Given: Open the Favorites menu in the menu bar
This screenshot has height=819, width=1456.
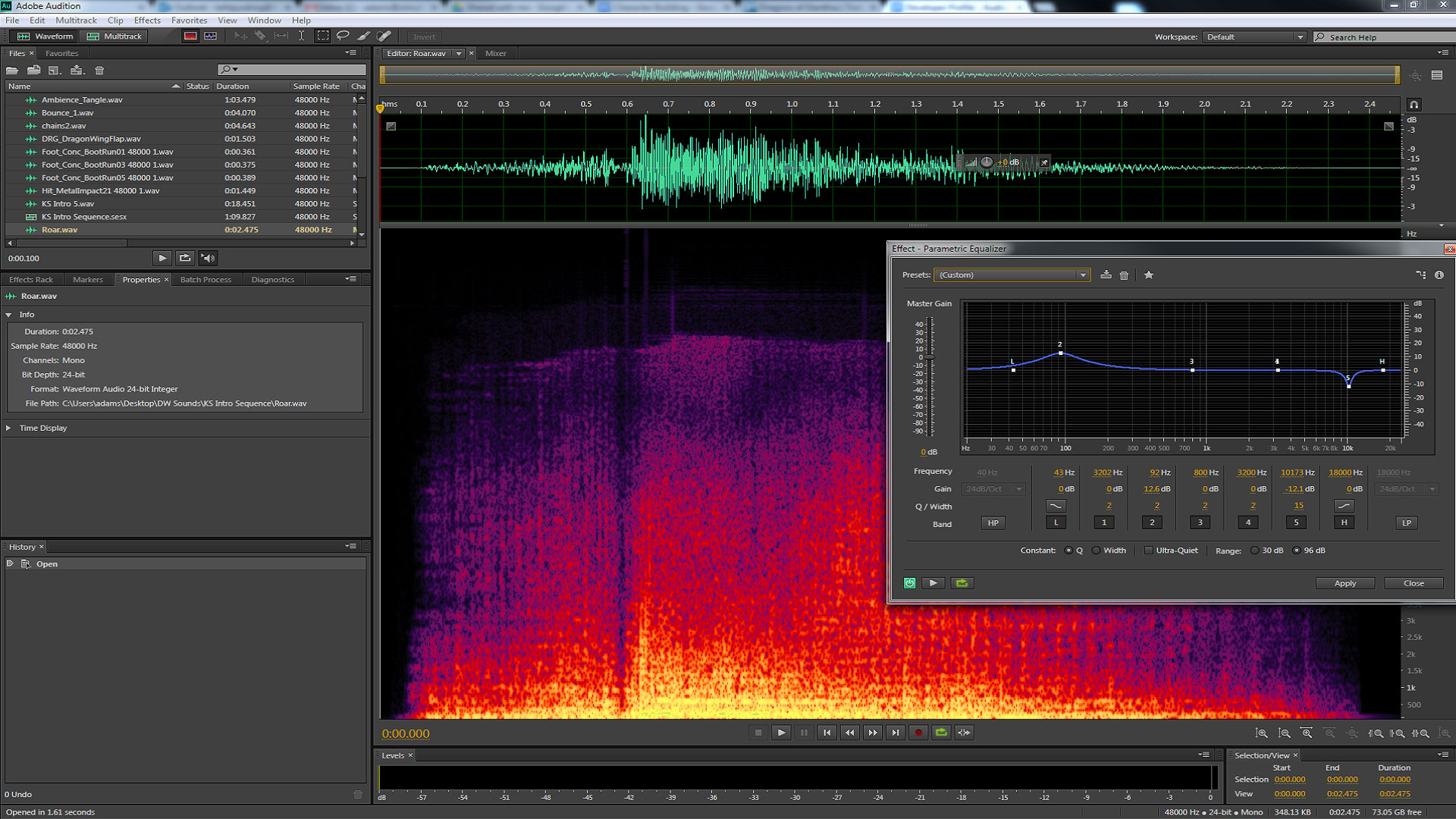Looking at the screenshot, I should click(189, 20).
